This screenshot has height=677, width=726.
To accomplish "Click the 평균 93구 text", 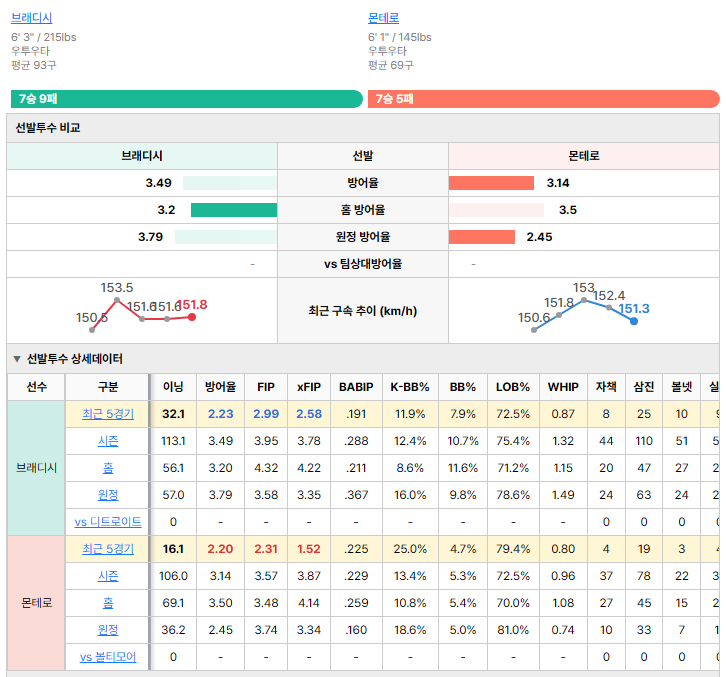I will [x=34, y=65].
